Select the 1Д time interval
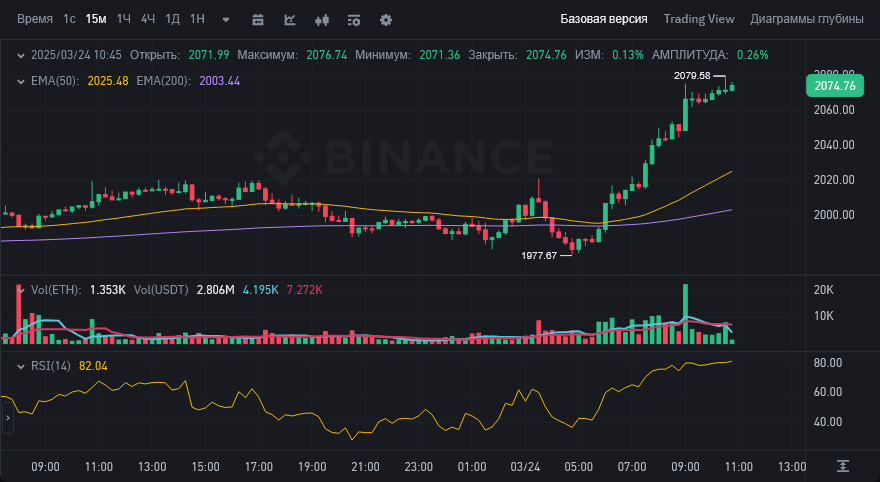This screenshot has width=880, height=482. [x=172, y=19]
